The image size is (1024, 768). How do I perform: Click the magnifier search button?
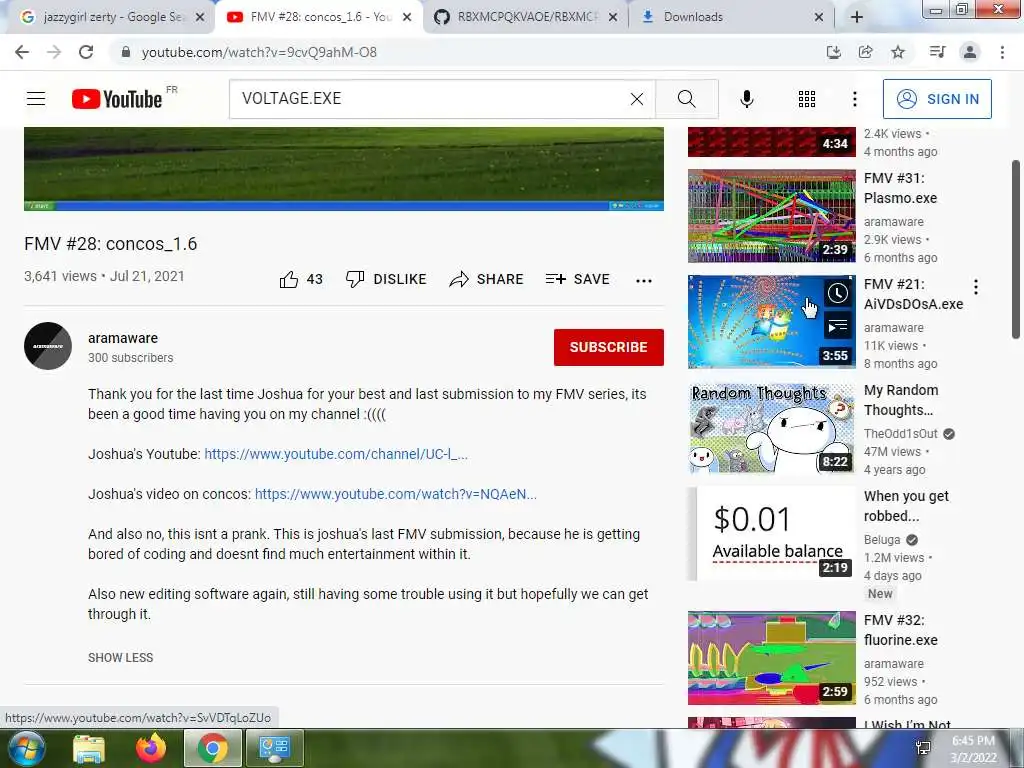click(x=686, y=99)
